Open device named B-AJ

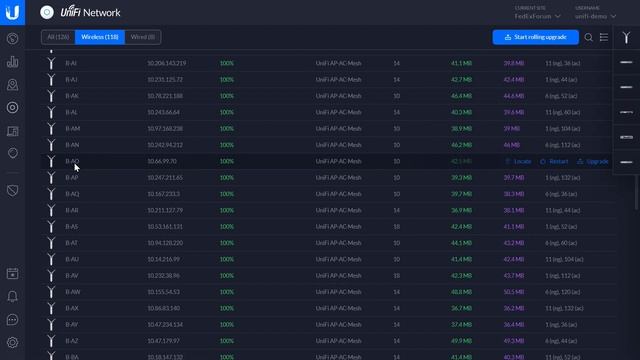71,80
